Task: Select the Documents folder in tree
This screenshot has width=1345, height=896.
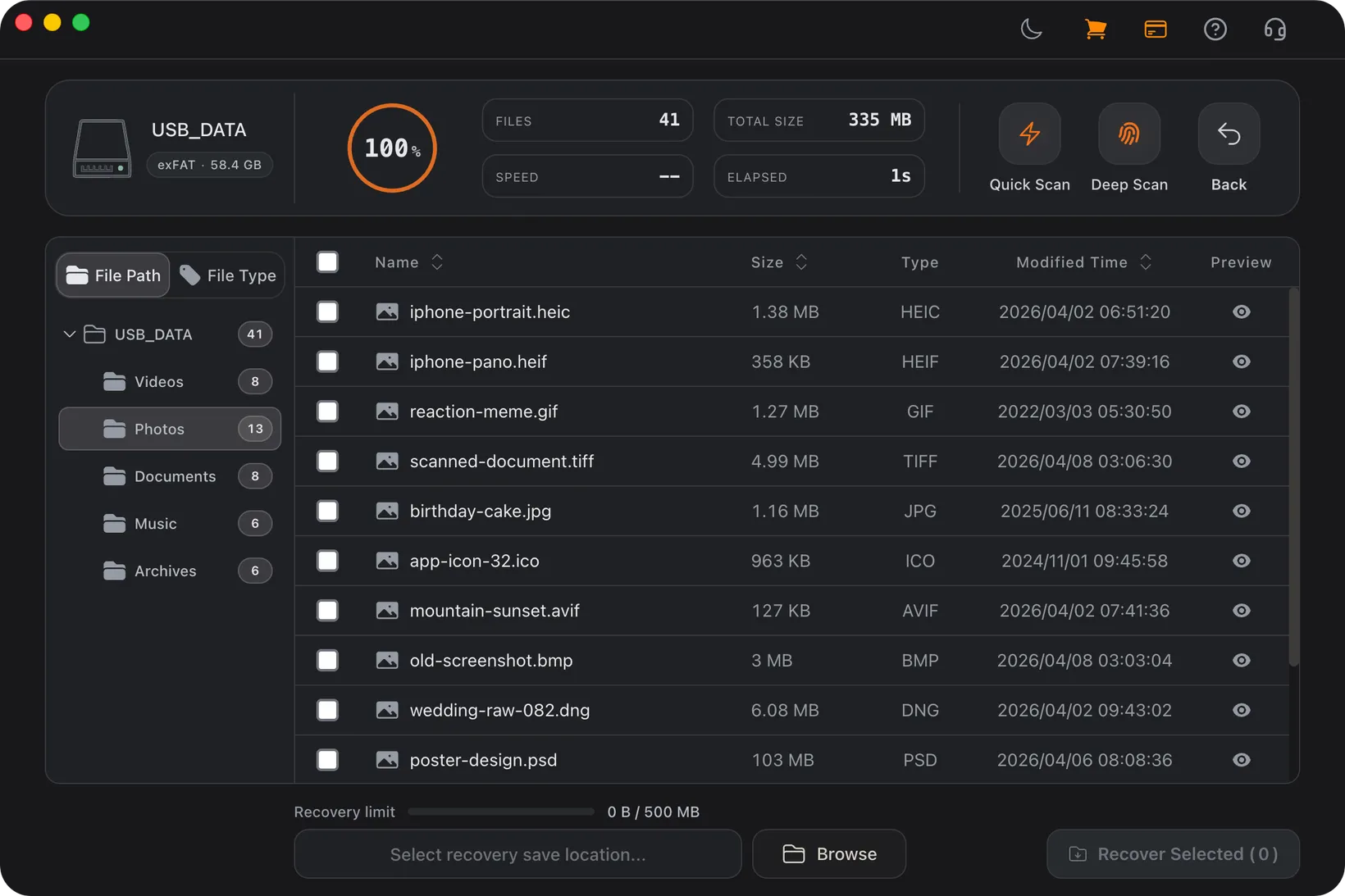Action: (170, 476)
